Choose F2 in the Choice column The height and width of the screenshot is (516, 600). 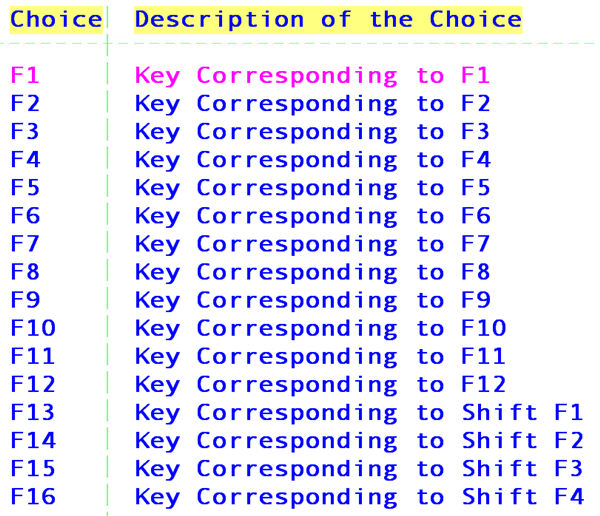tap(25, 103)
